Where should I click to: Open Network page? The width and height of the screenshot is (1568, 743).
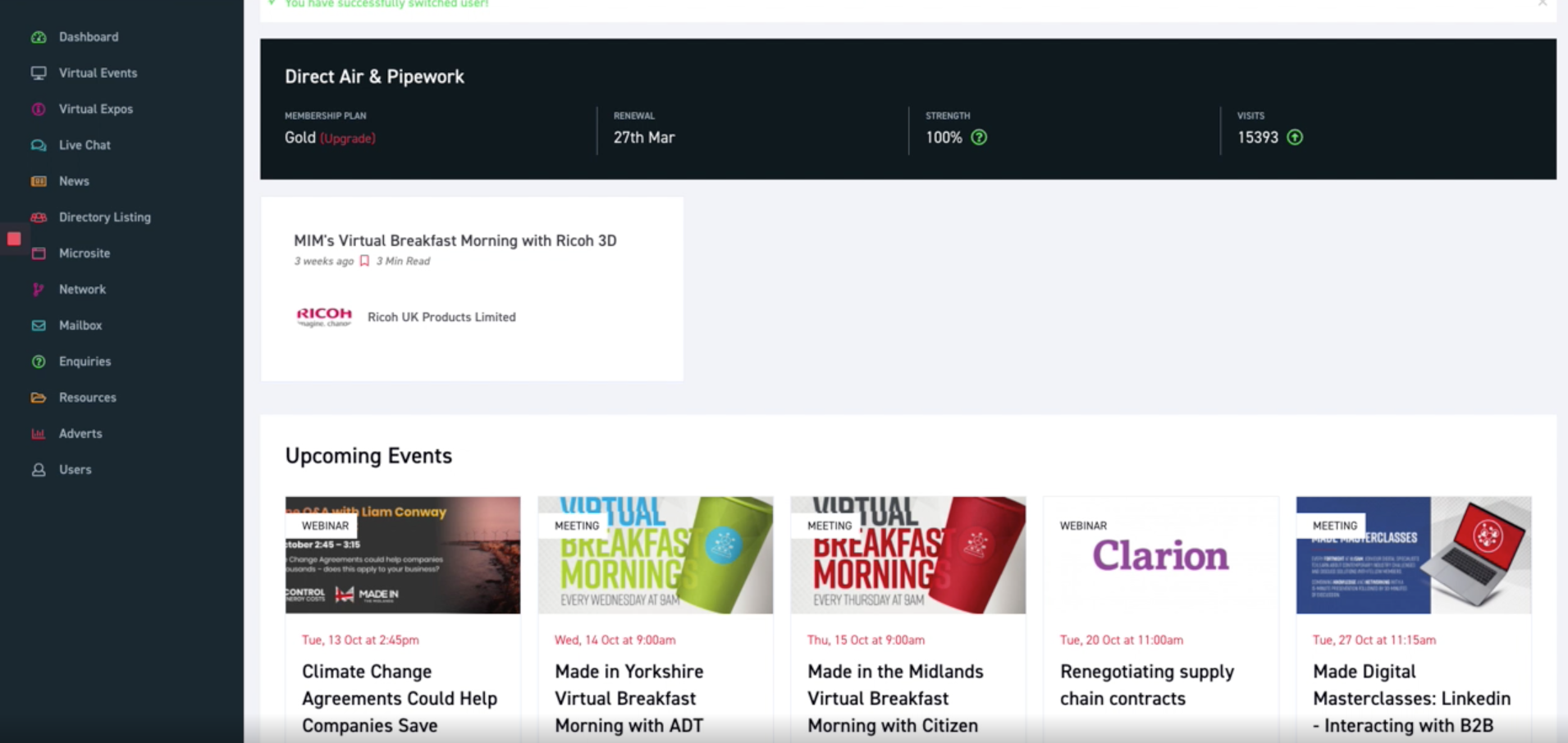[x=82, y=289]
